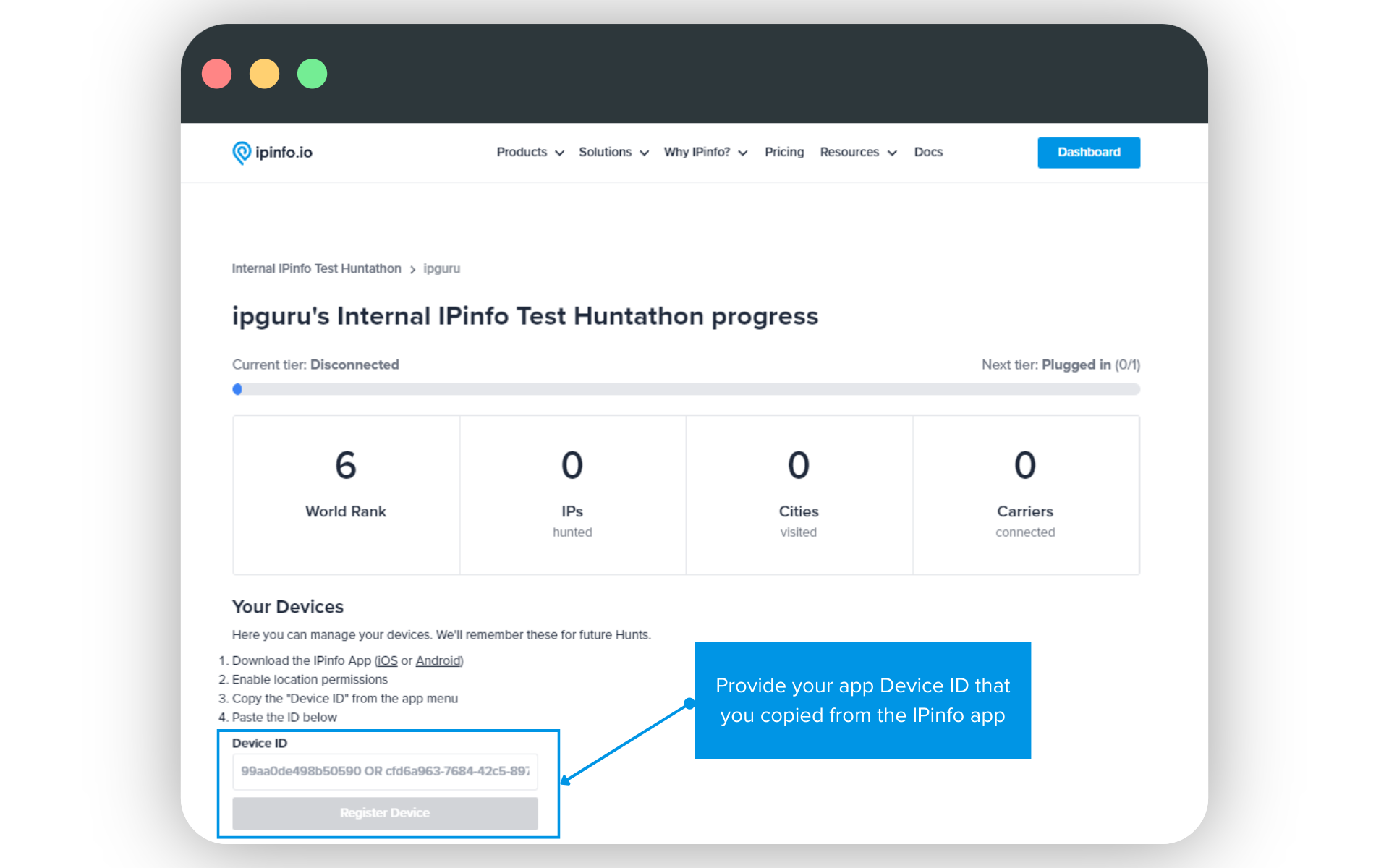This screenshot has height=868, width=1389.
Task: Expand the Products dropdown menu
Action: pyautogui.click(x=530, y=152)
